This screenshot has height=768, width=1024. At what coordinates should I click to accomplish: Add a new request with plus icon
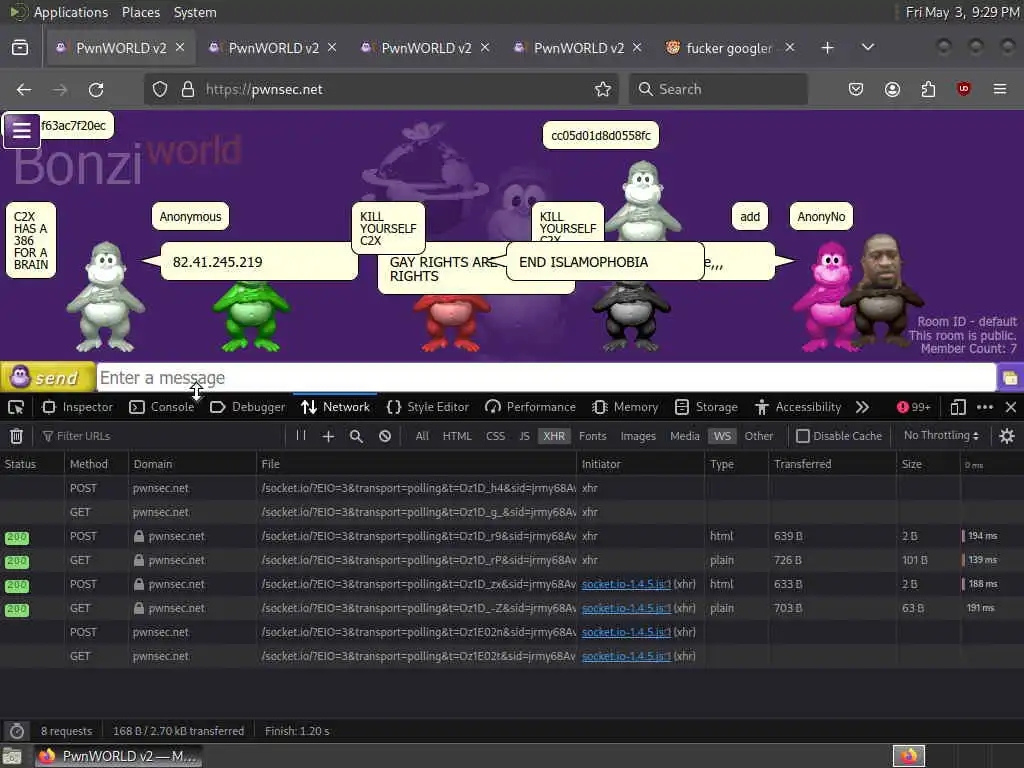[328, 436]
